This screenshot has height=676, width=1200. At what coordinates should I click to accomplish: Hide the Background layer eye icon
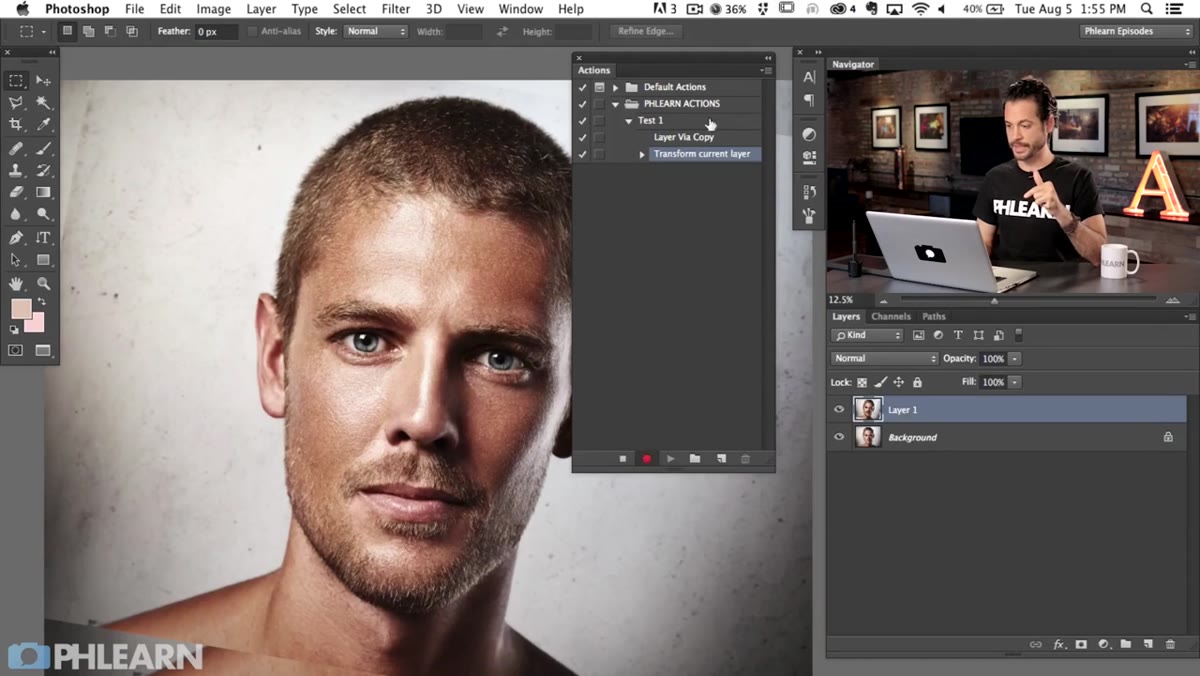[x=839, y=437]
